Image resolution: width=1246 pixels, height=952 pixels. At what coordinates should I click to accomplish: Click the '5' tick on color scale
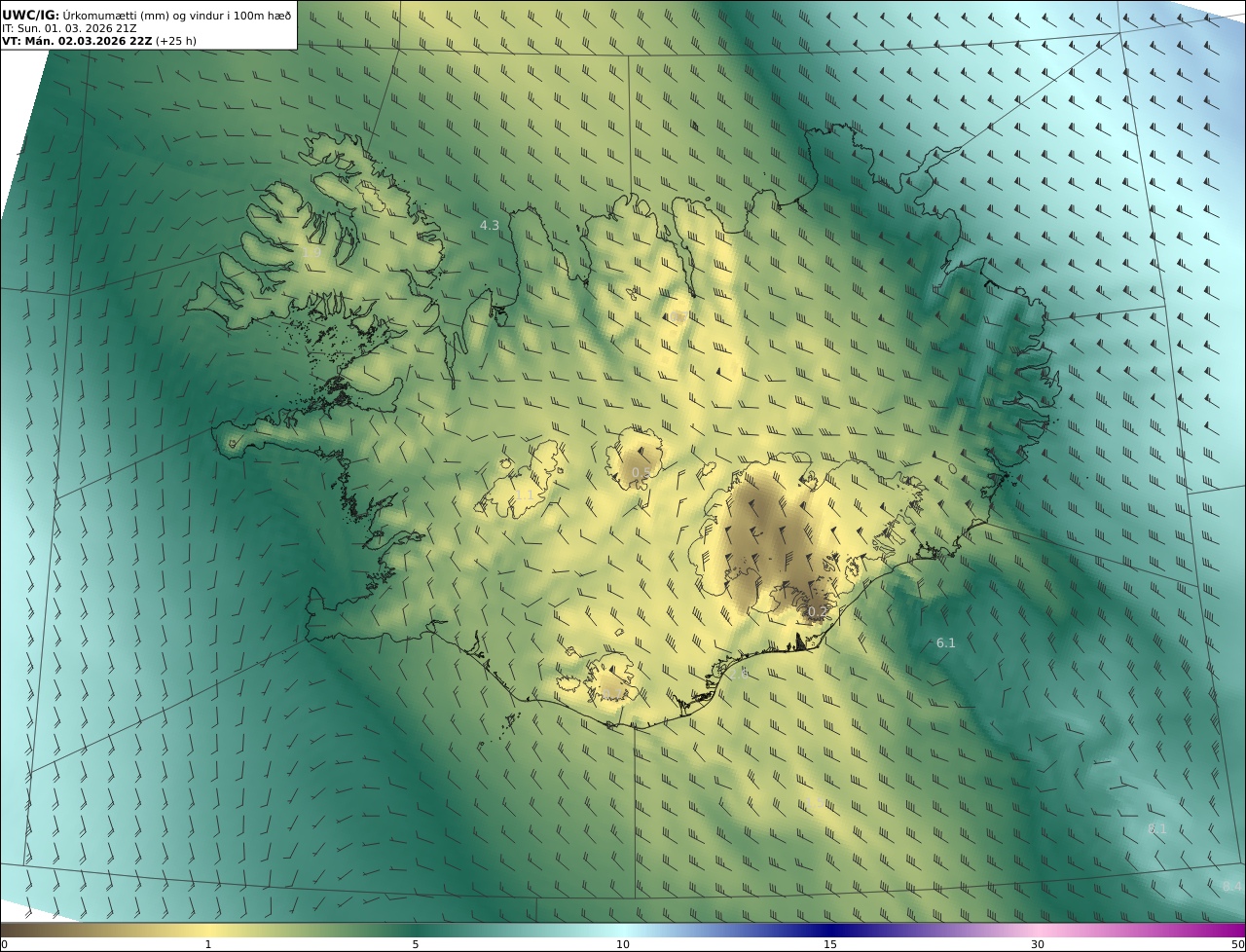(x=416, y=945)
